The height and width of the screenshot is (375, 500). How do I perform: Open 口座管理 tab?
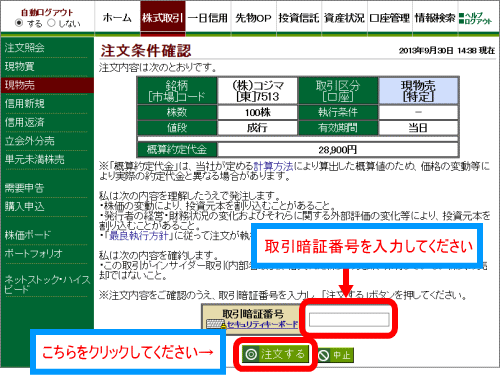pyautogui.click(x=390, y=18)
